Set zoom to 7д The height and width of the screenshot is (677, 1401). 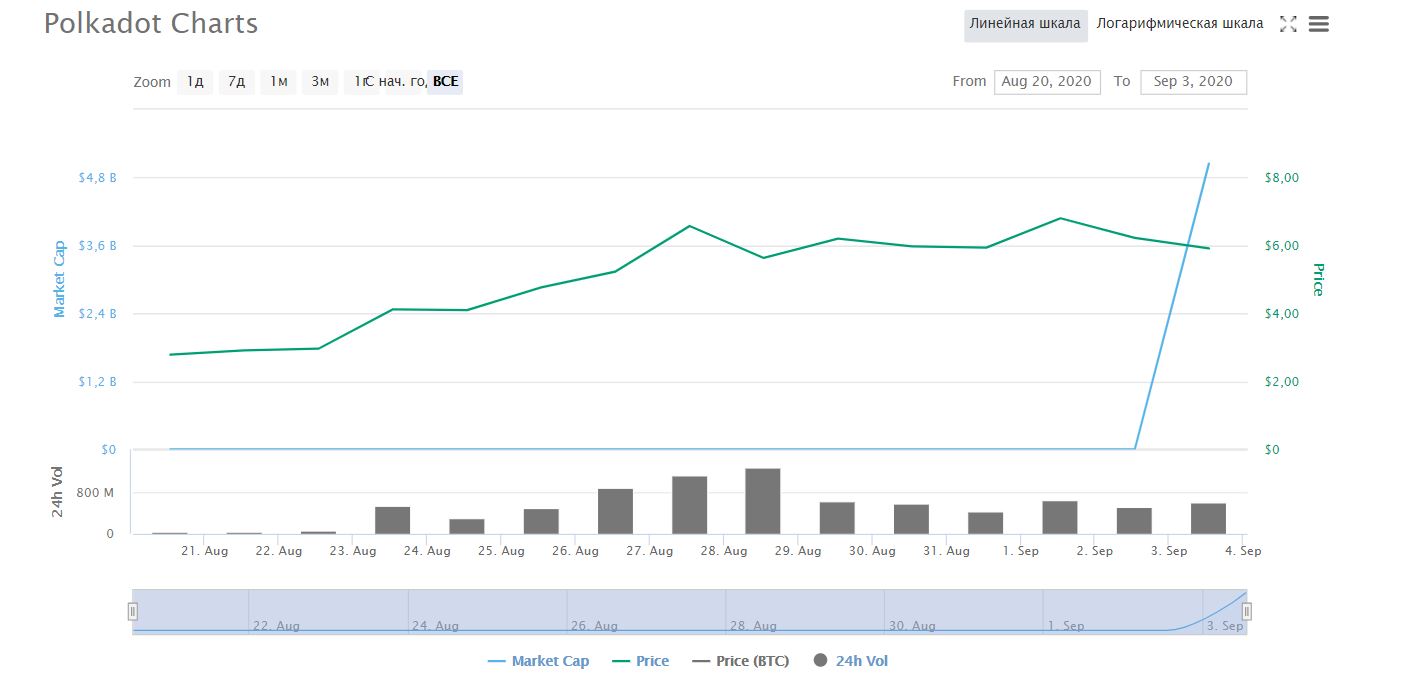237,82
